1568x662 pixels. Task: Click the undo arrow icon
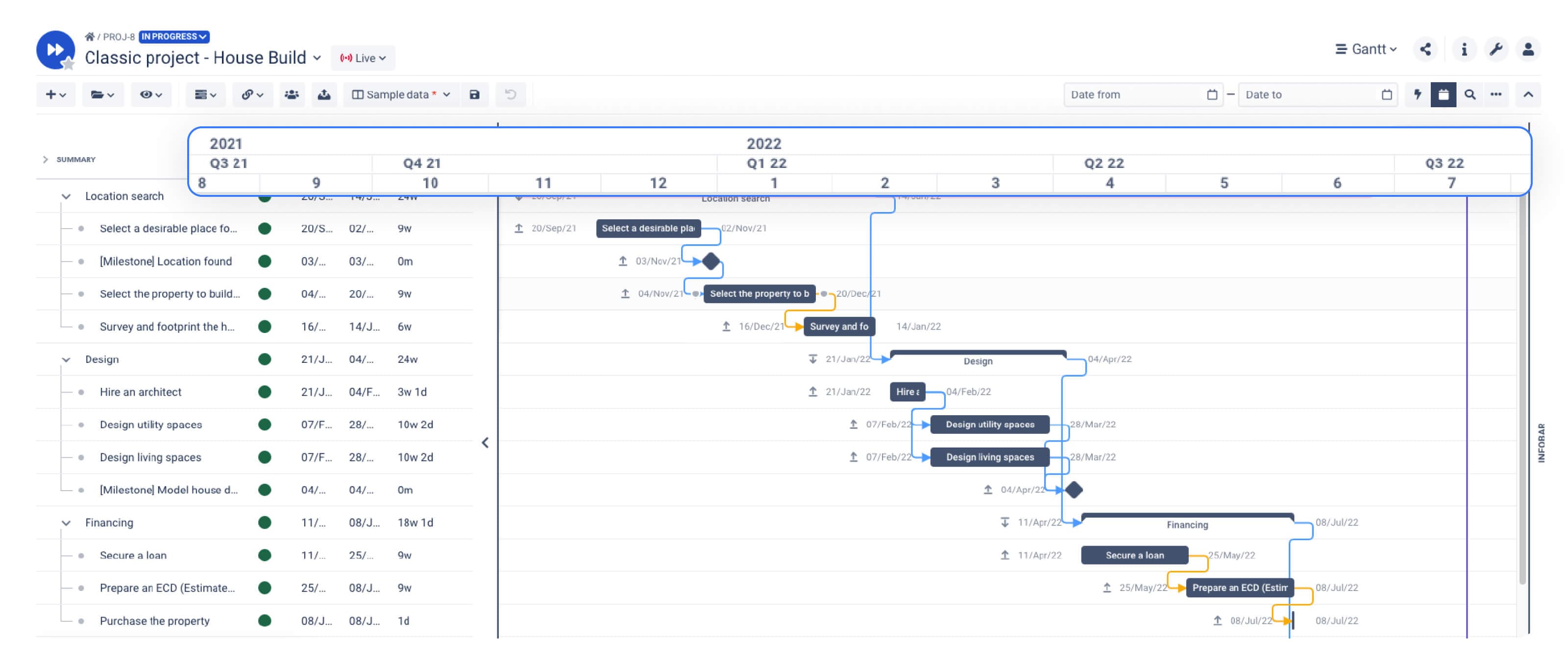[x=511, y=95]
